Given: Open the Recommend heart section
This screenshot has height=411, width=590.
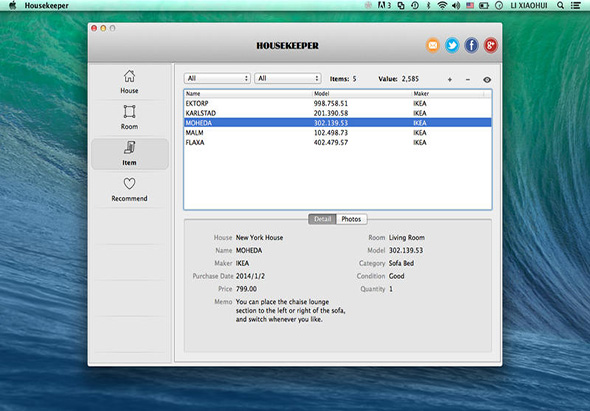Looking at the screenshot, I should [129, 189].
